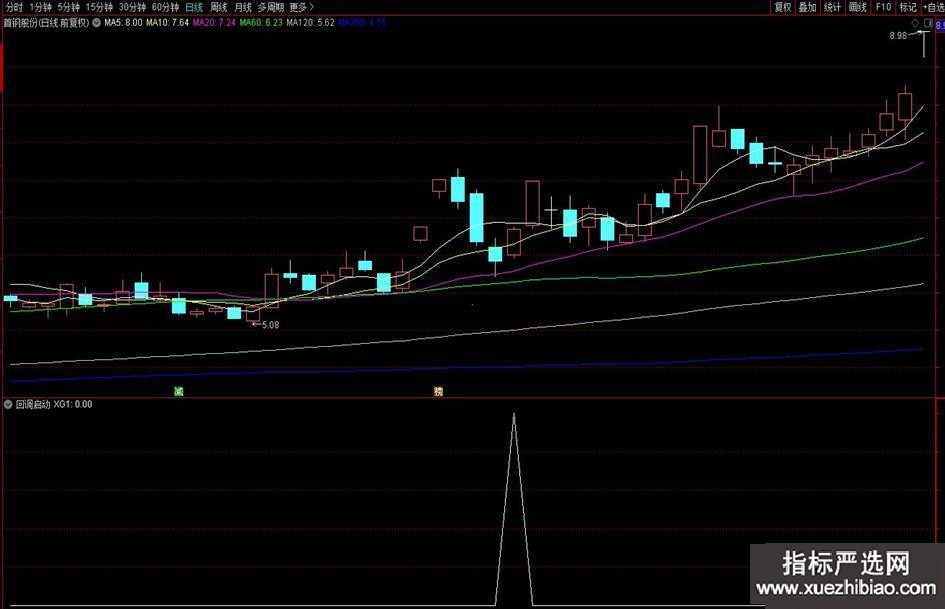Click the MA60: 6.23 label
The height and width of the screenshot is (609, 945).
(x=261, y=23)
